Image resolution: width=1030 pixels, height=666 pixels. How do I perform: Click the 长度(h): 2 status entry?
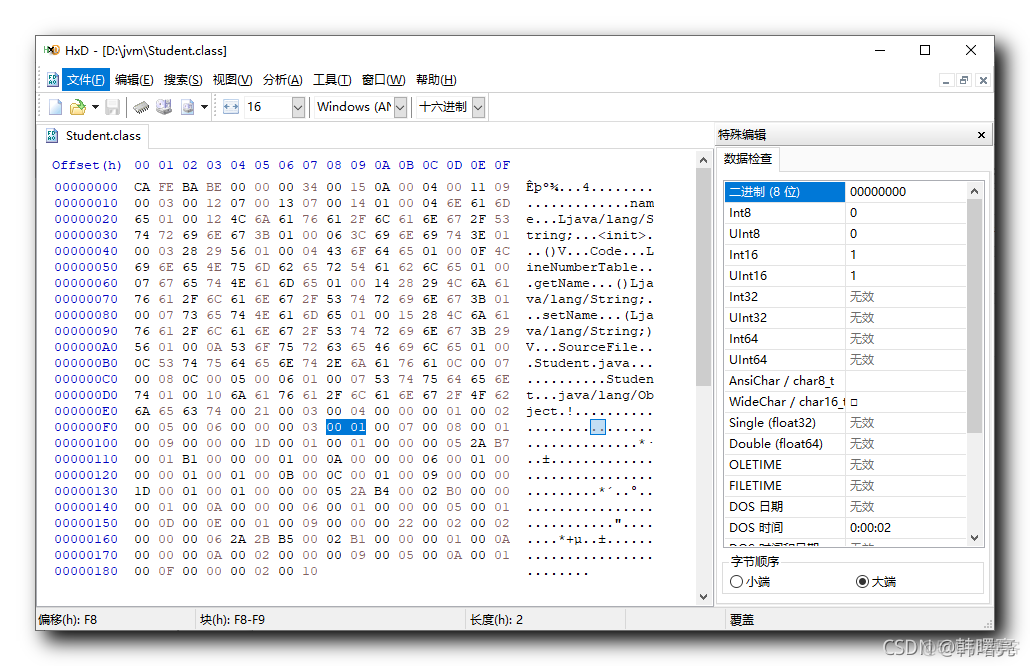[497, 620]
